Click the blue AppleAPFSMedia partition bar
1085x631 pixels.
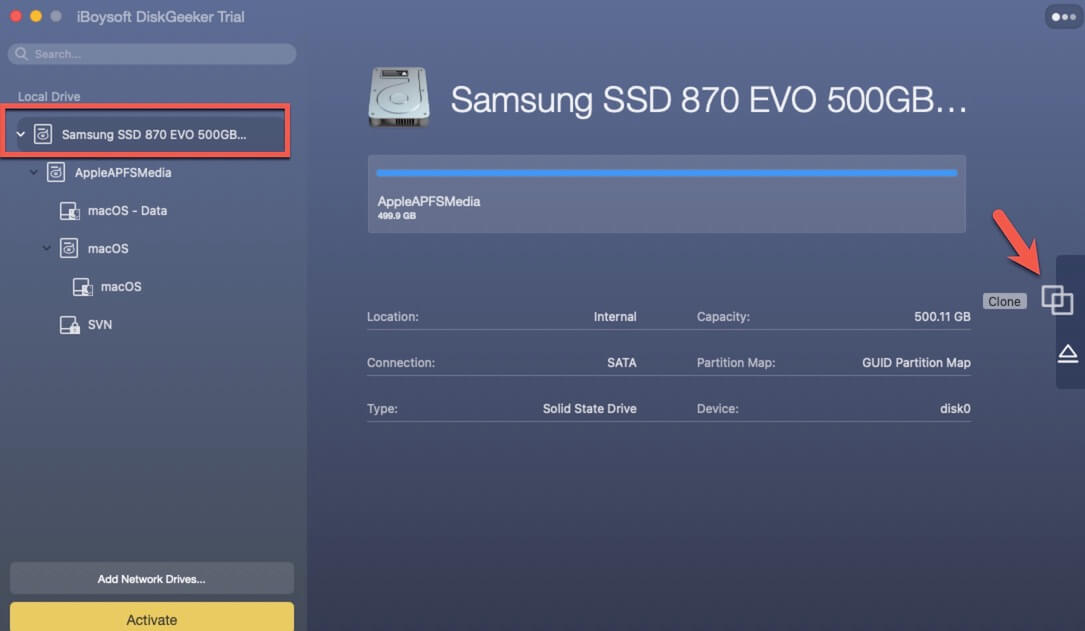[x=666, y=173]
